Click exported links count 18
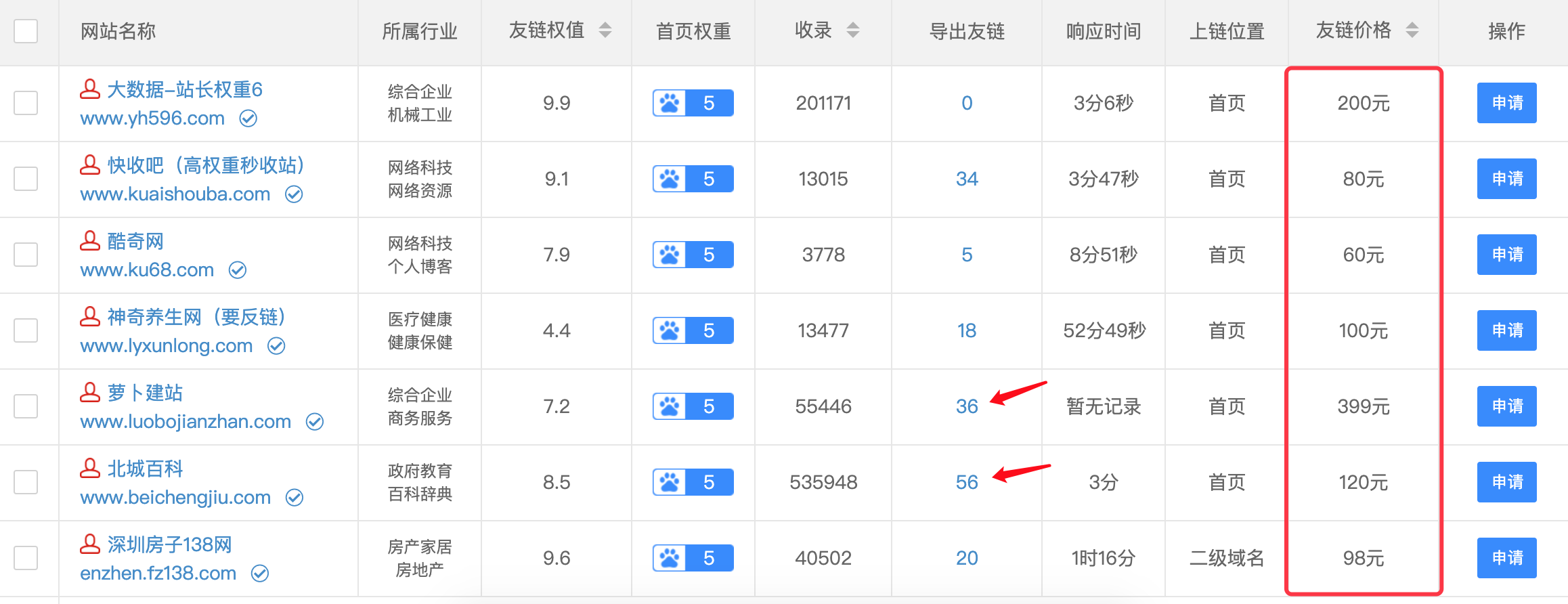 point(967,330)
